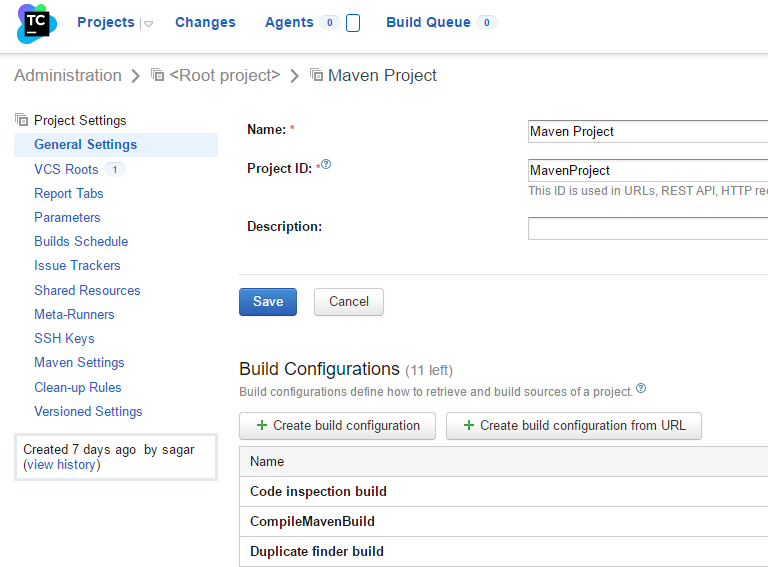Open VCS Roots settings
Viewport: 768px width, 567px height.
66,169
